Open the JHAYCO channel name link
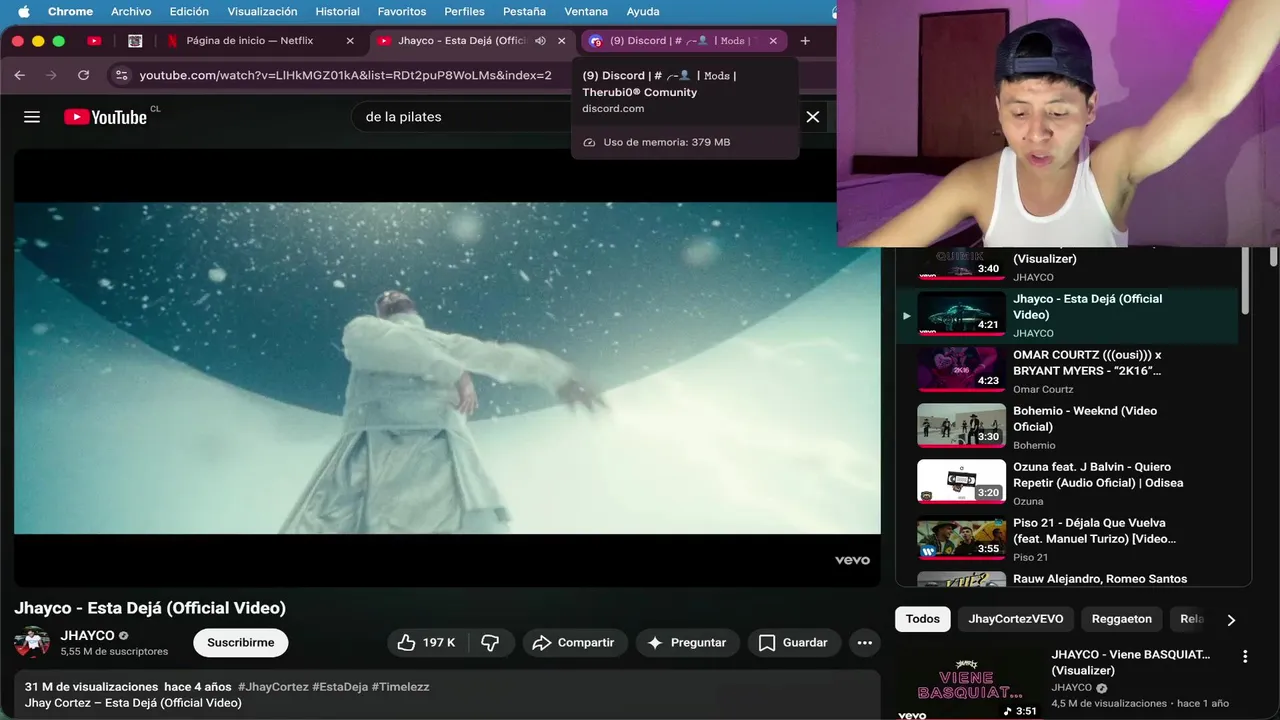This screenshot has height=720, width=1280. (87, 635)
